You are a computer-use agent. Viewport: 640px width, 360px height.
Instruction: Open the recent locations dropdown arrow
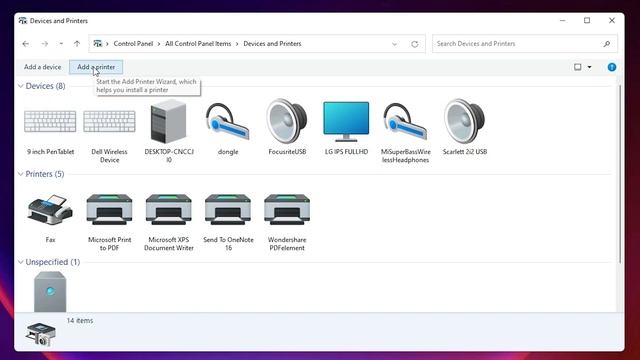(x=61, y=44)
